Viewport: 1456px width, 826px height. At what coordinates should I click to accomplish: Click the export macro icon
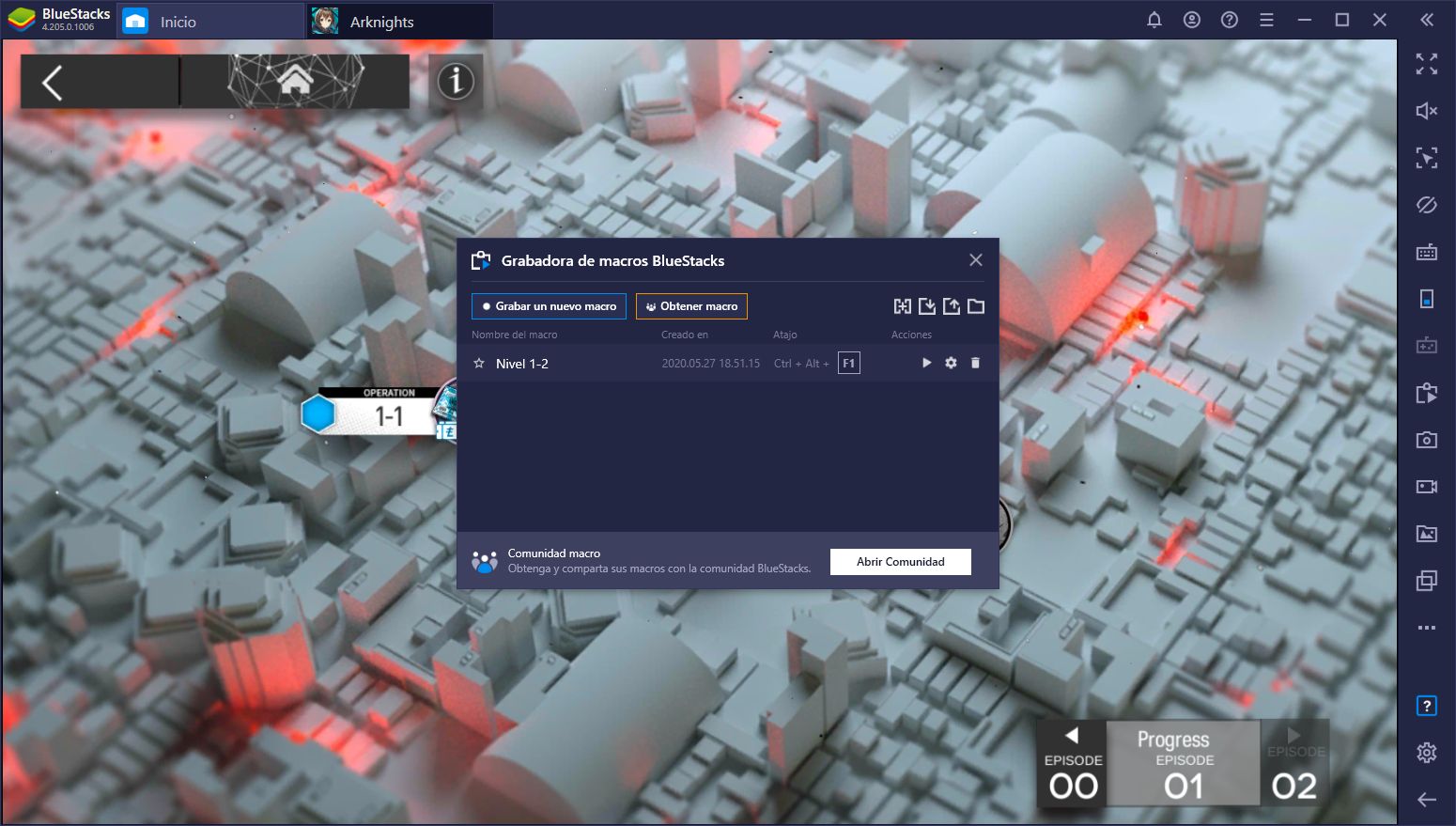[952, 306]
